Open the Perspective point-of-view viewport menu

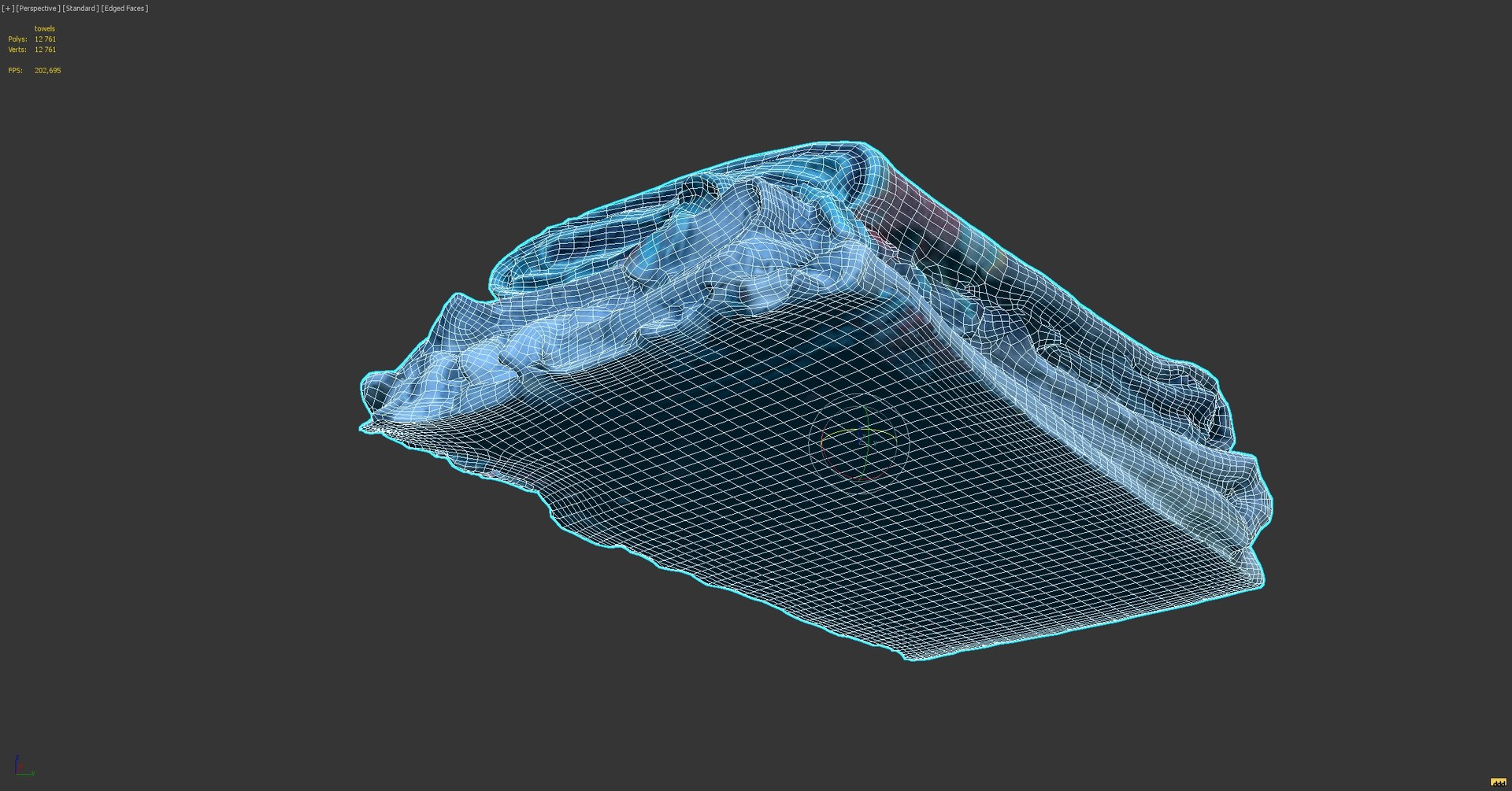[38, 9]
